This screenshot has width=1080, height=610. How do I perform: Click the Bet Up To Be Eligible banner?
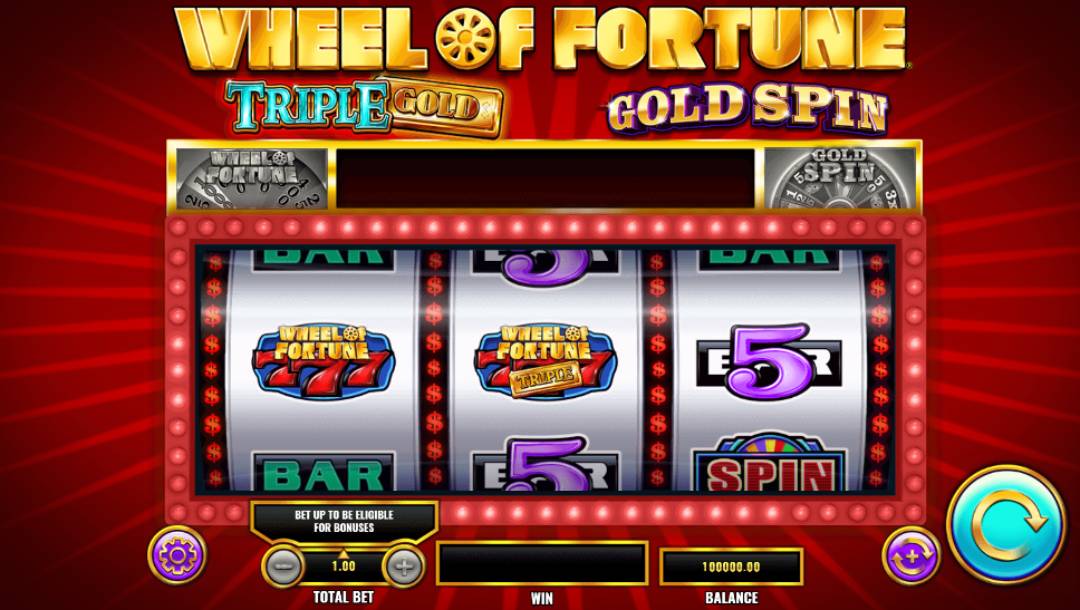tap(344, 521)
